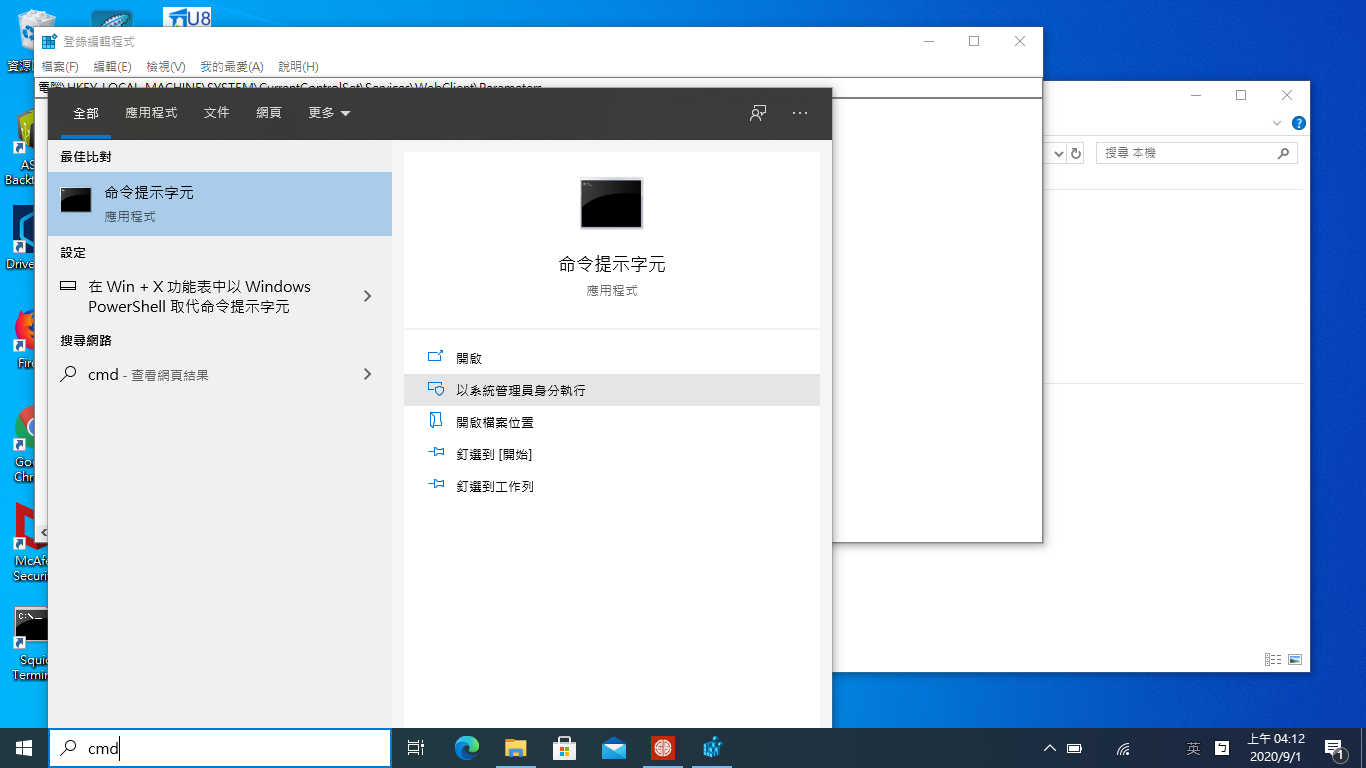Switch to large icons view in File Explorer
1366x768 pixels.
tap(1295, 660)
